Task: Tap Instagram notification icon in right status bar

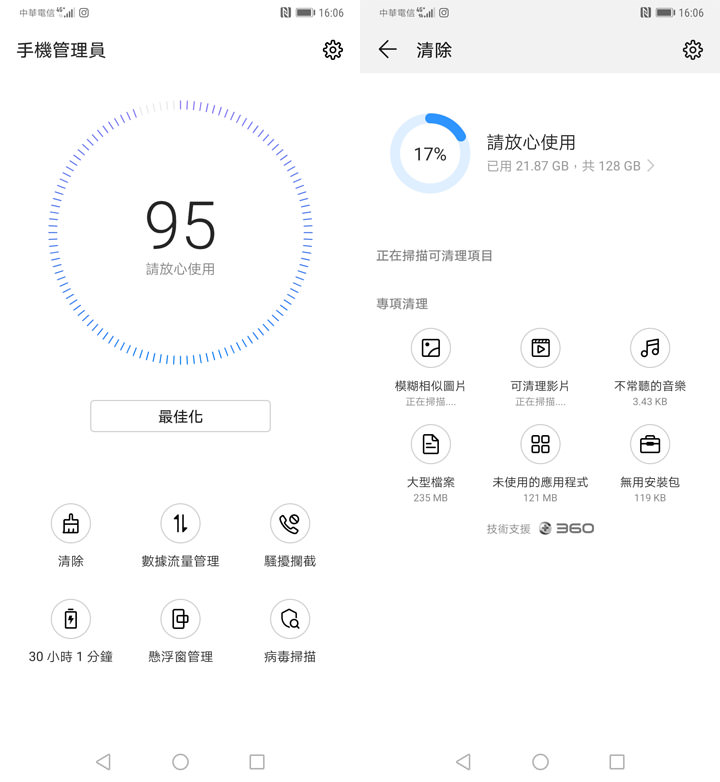Action: (444, 12)
